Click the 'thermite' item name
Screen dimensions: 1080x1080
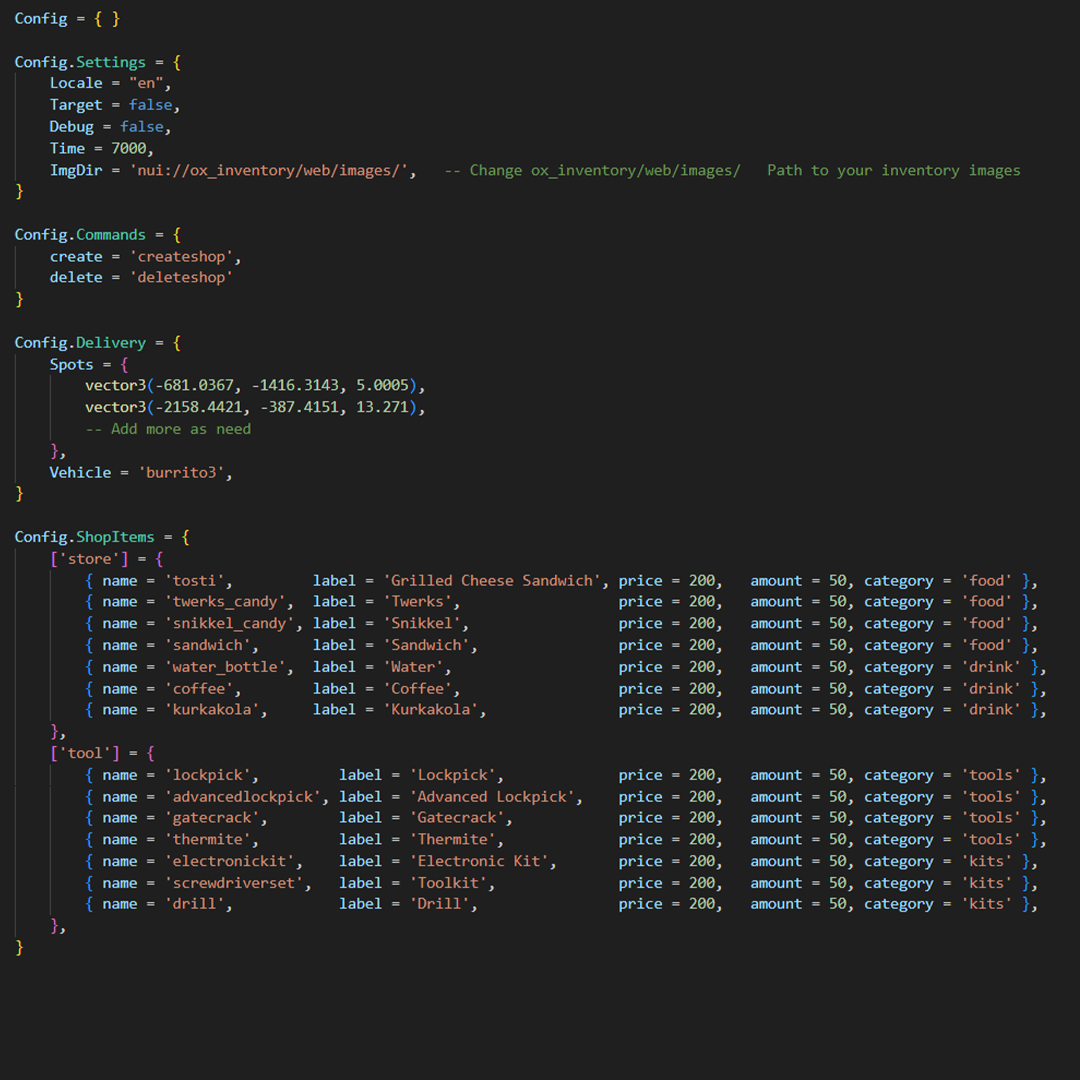pyautogui.click(x=207, y=840)
